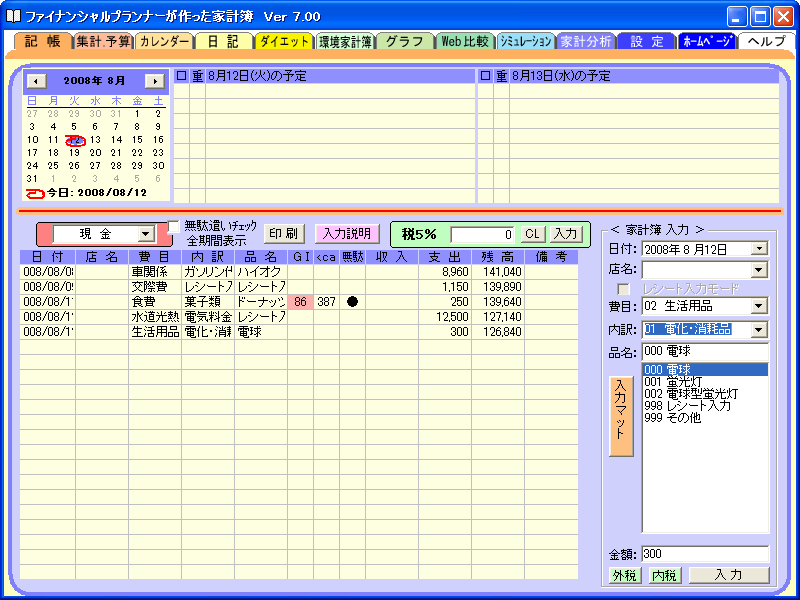This screenshot has height=600, width=800.
Task: Open the 現金 account dropdown
Action: (146, 234)
